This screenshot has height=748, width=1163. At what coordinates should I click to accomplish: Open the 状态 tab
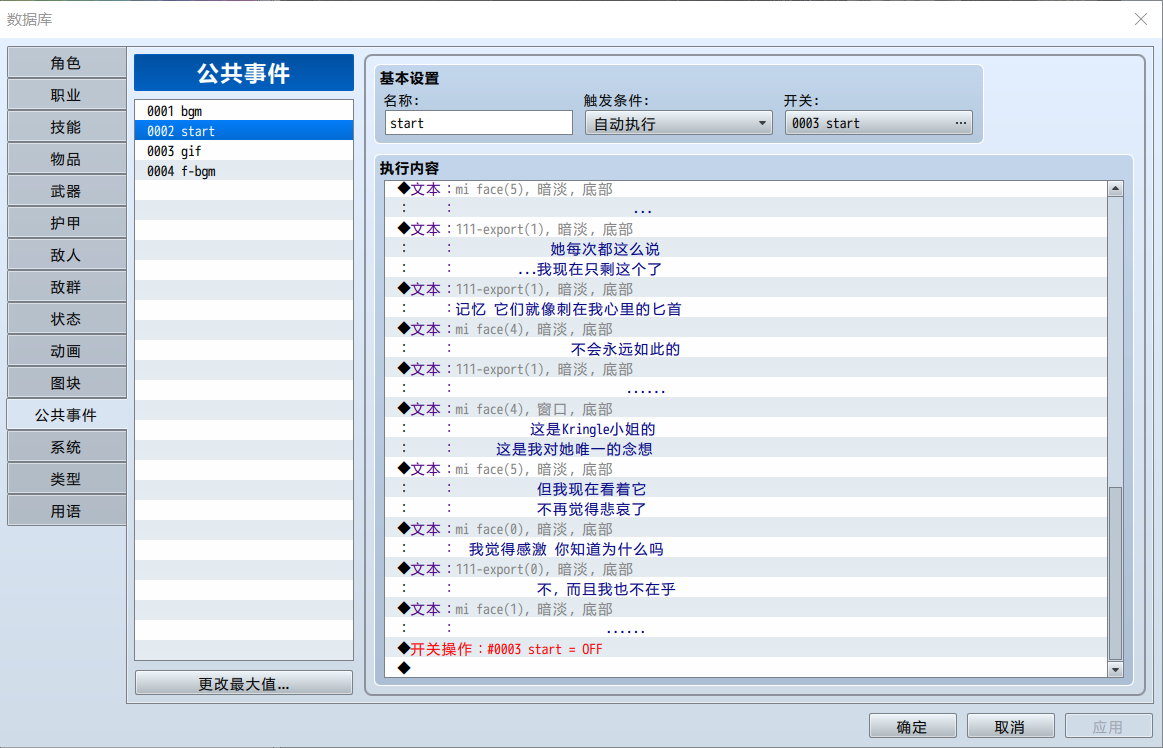(66, 319)
